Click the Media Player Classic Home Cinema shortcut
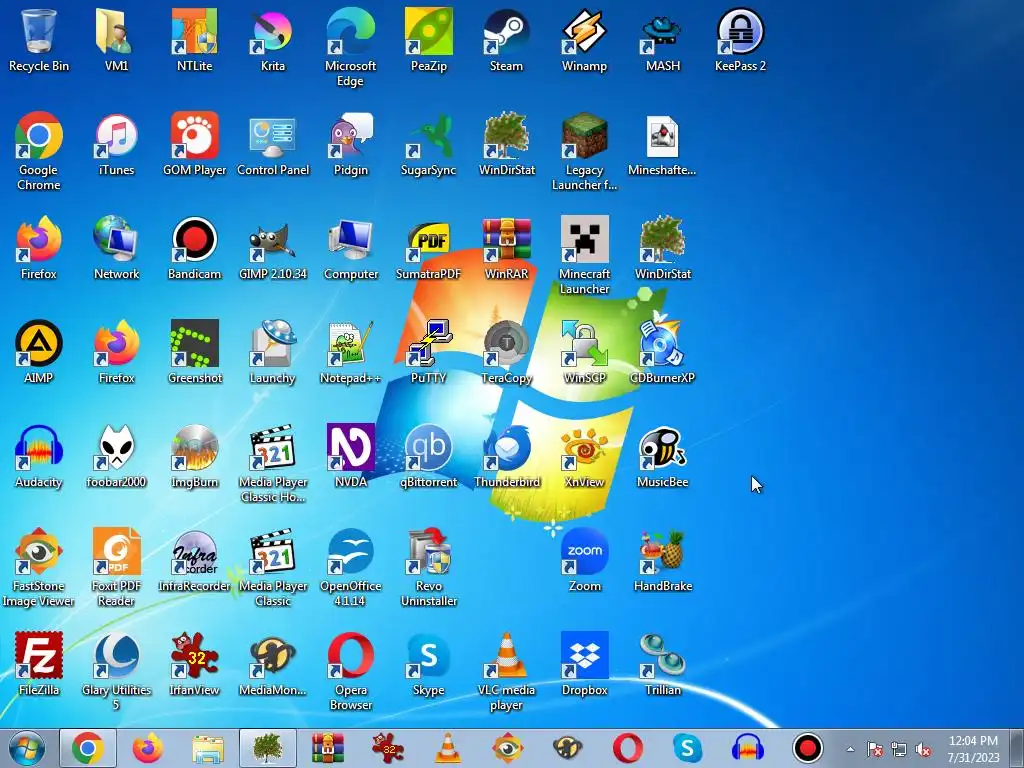1024x768 pixels. click(x=272, y=463)
